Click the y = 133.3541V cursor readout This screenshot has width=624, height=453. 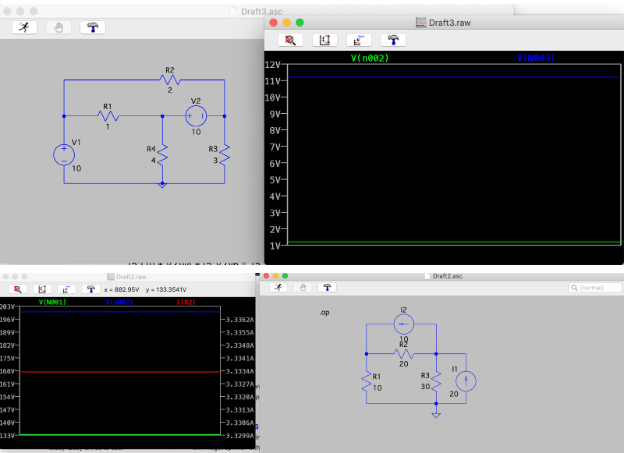(166, 289)
